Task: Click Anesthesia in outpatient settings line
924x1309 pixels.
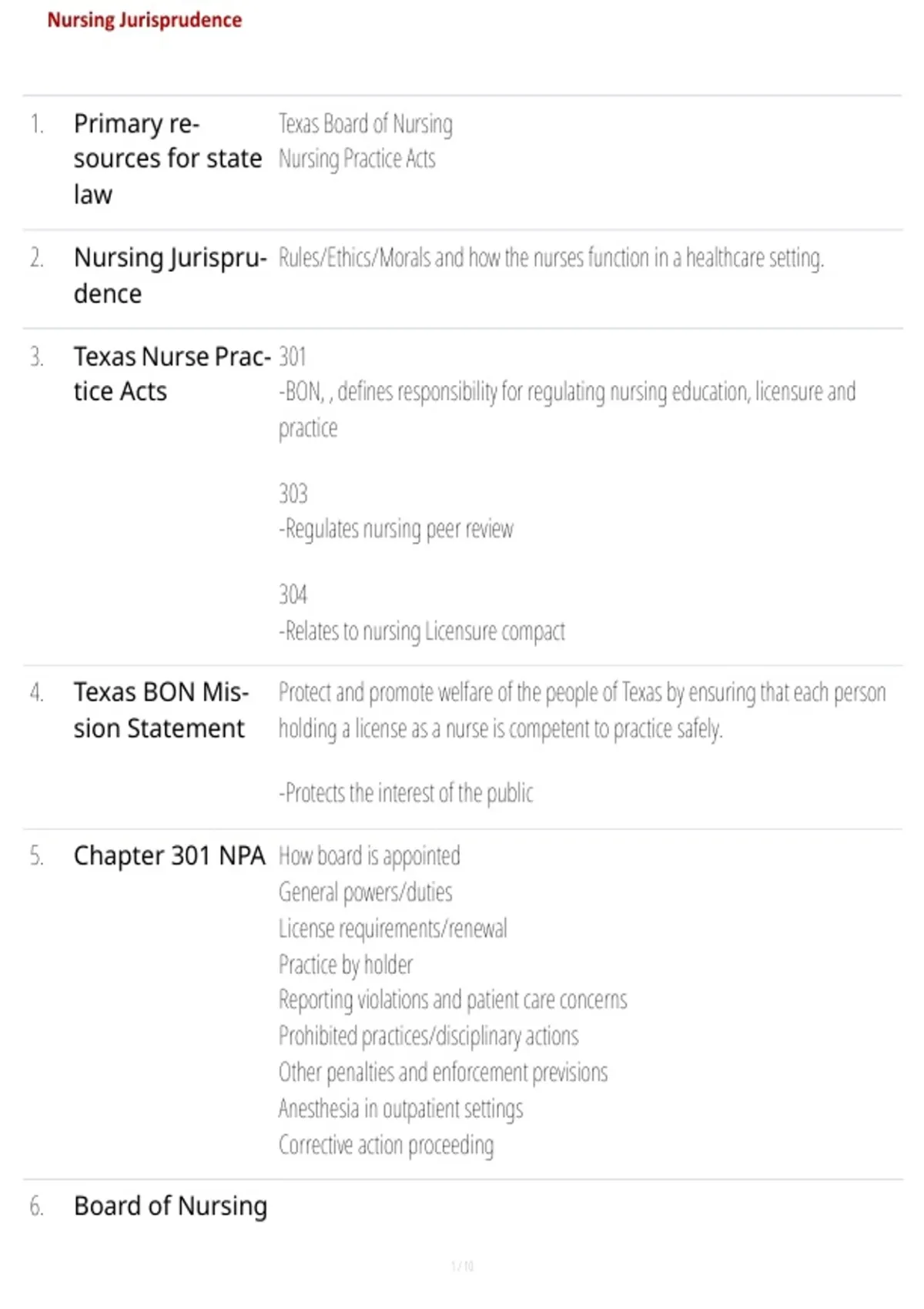Action: pyautogui.click(x=400, y=1109)
